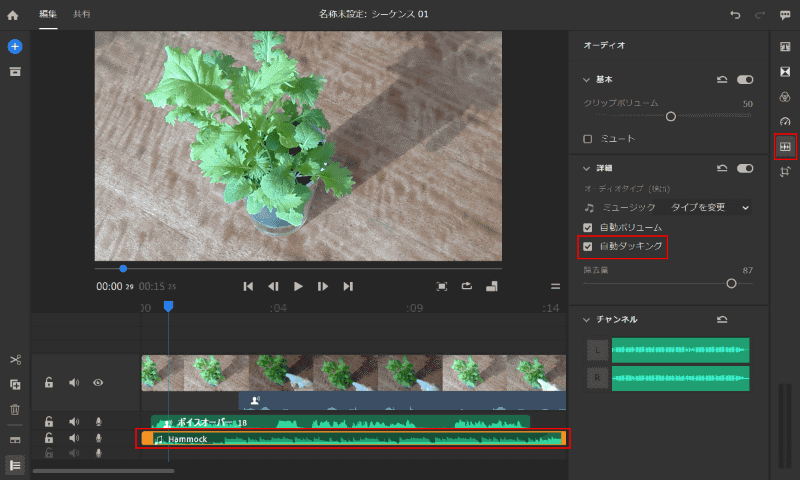Uncheck the 自動ダッキング checkbox
800x480 pixels.
tap(588, 246)
